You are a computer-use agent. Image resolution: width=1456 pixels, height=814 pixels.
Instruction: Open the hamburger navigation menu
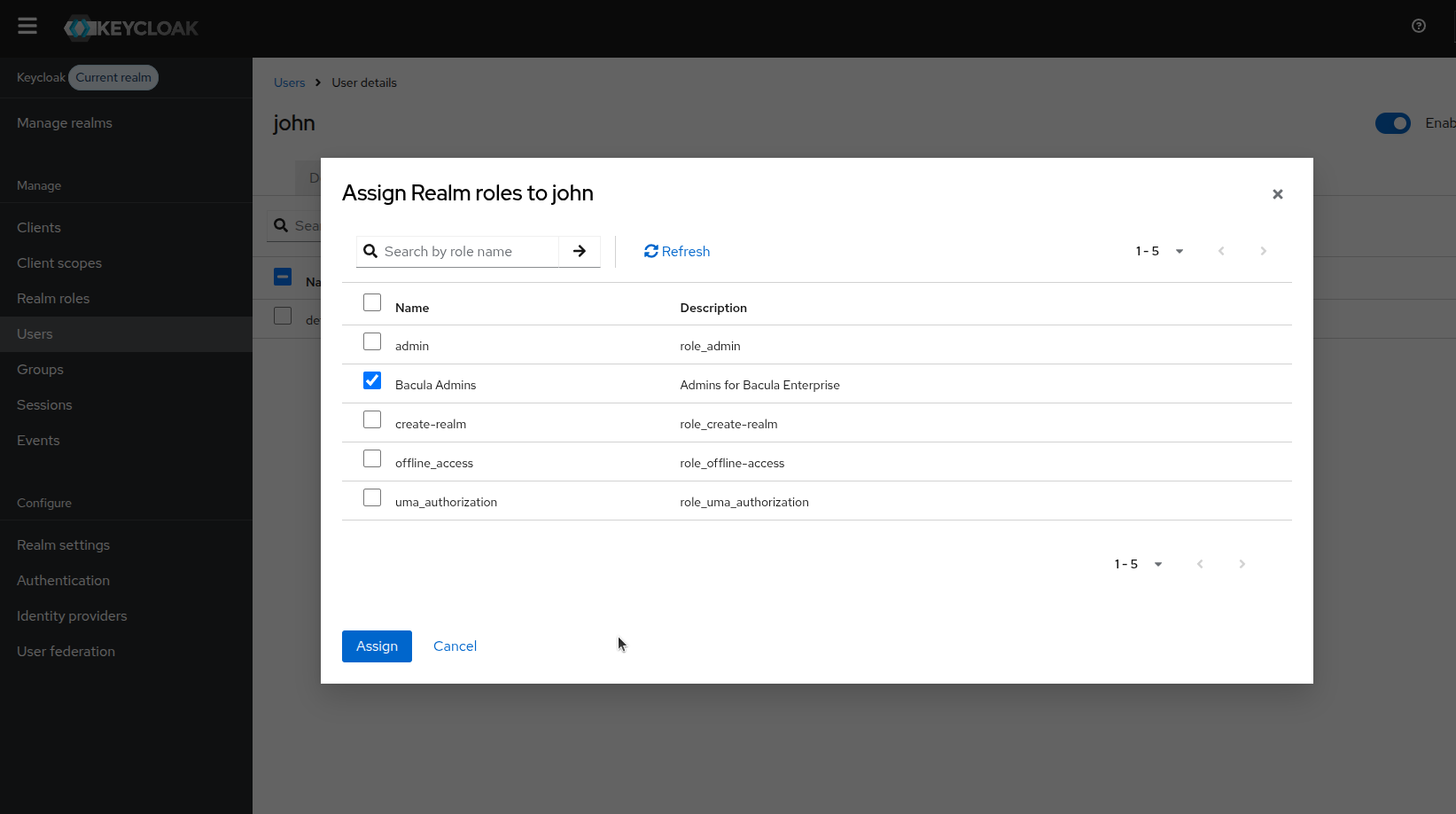(27, 27)
